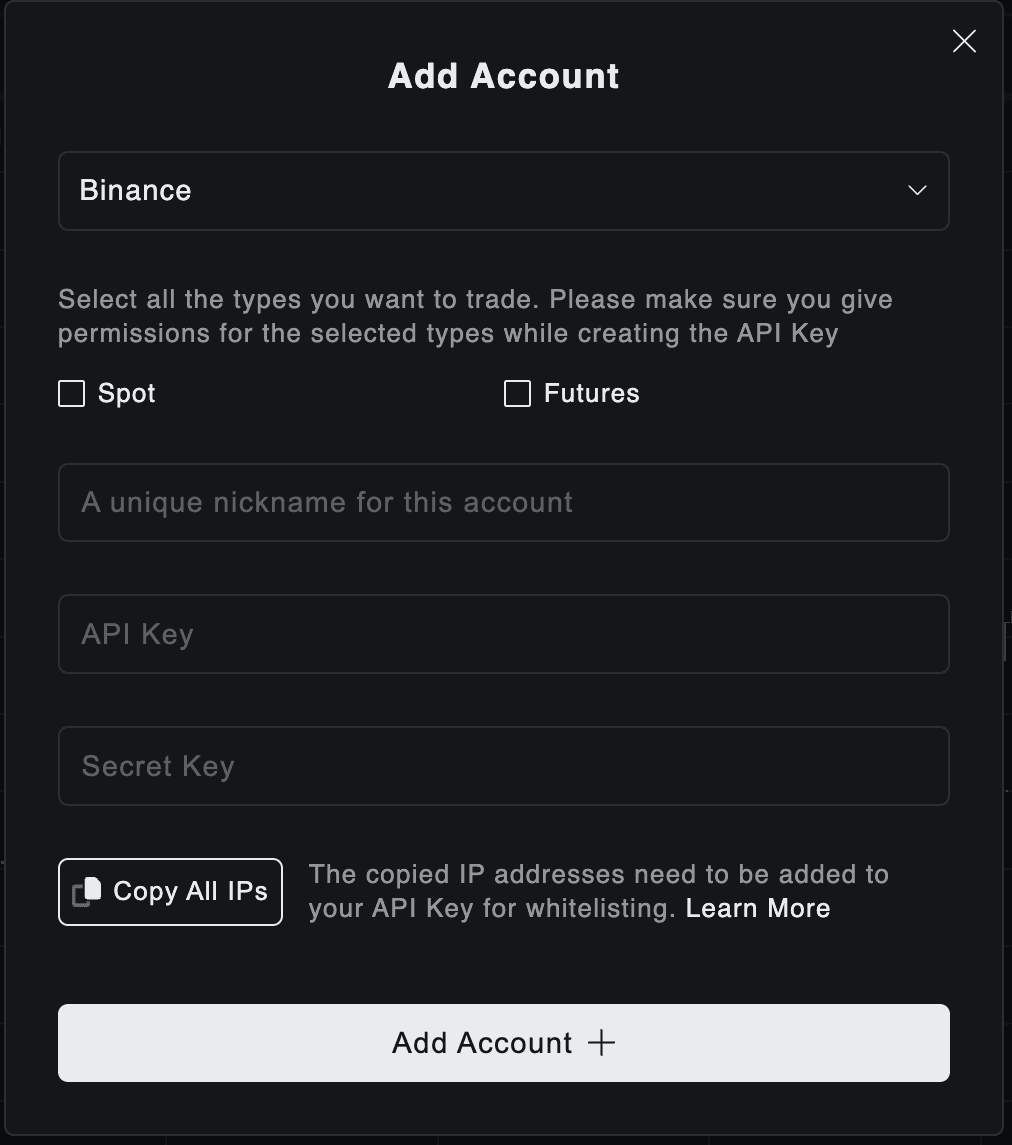Screen dimensions: 1012x1145
Task: Copy all IPs with the button
Action: pyautogui.click(x=170, y=892)
